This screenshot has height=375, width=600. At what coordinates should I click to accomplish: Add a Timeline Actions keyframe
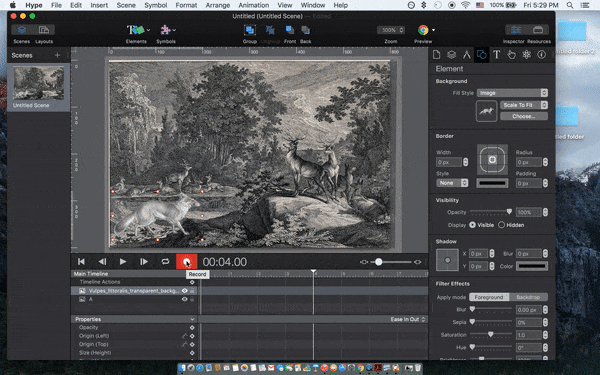pyautogui.click(x=192, y=282)
